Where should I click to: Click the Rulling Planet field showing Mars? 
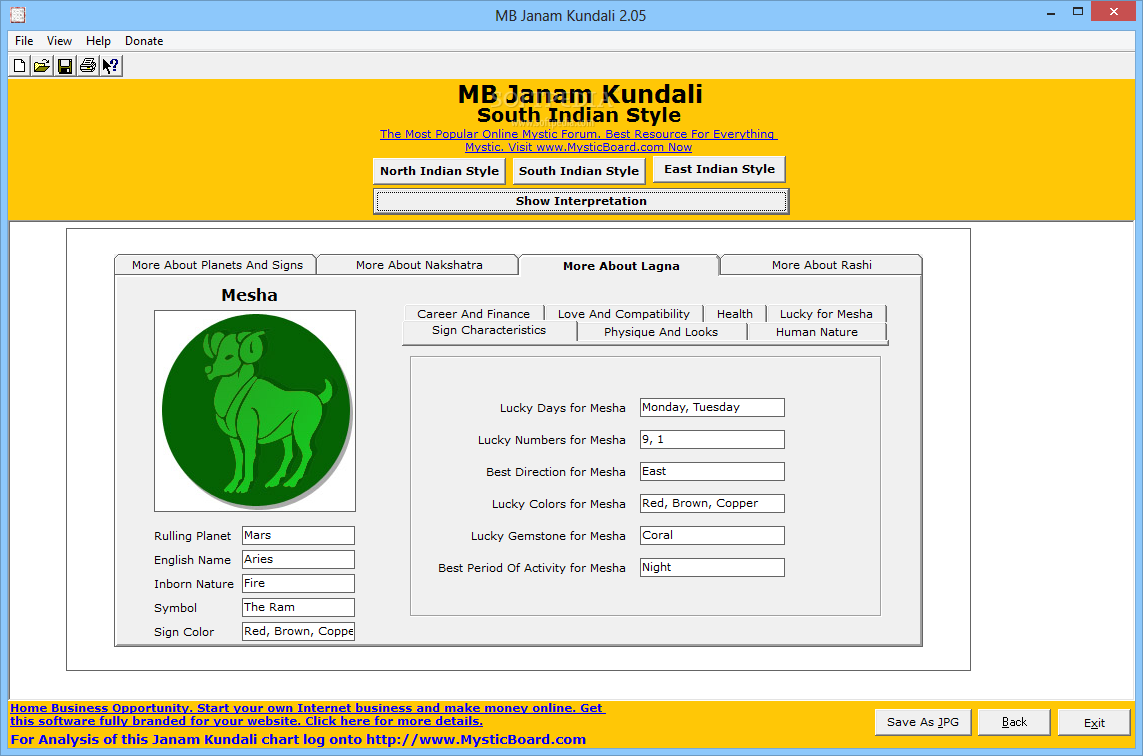click(298, 536)
